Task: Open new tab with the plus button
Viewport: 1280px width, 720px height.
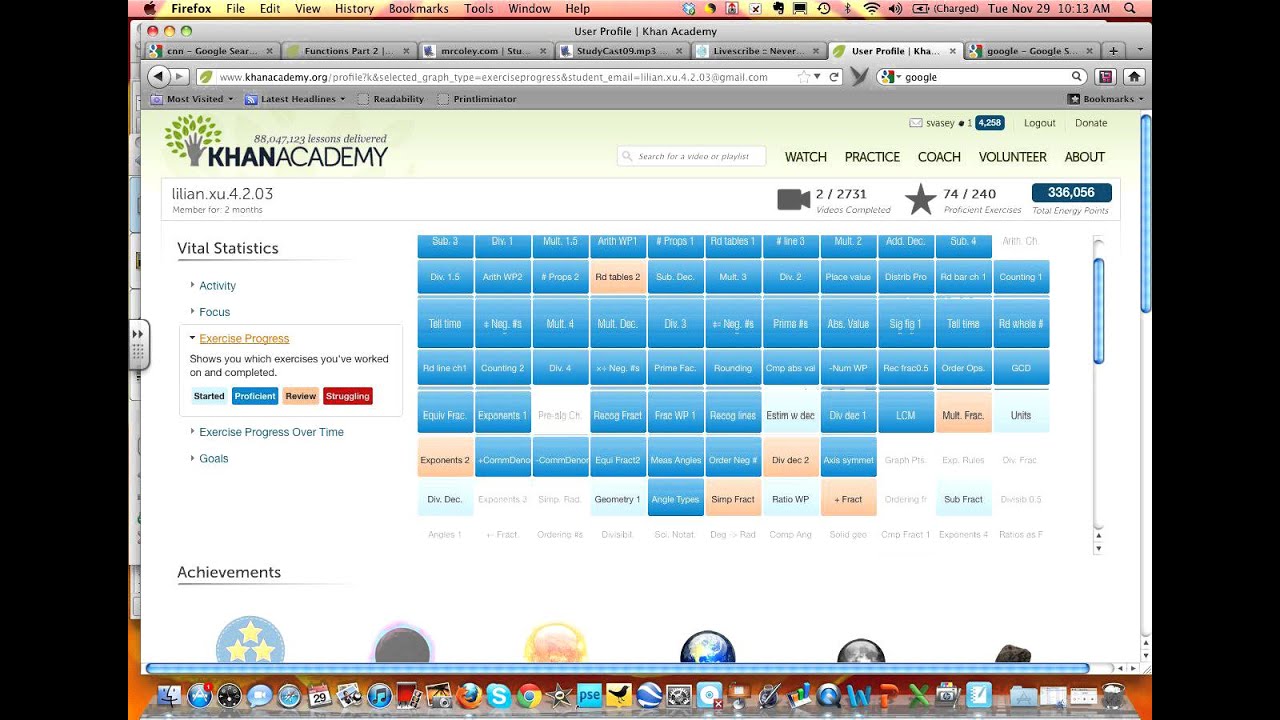Action: click(1113, 50)
